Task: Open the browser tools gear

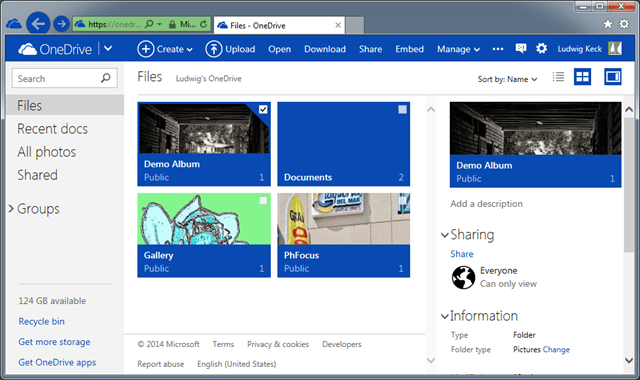Action: coord(624,24)
